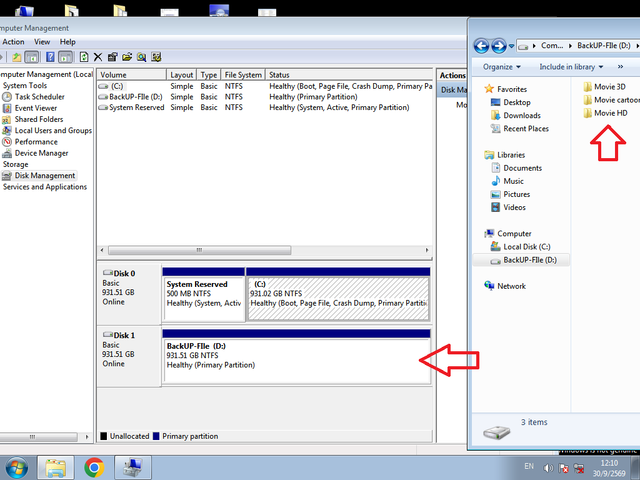Open the View menu
This screenshot has width=640, height=480.
42,42
